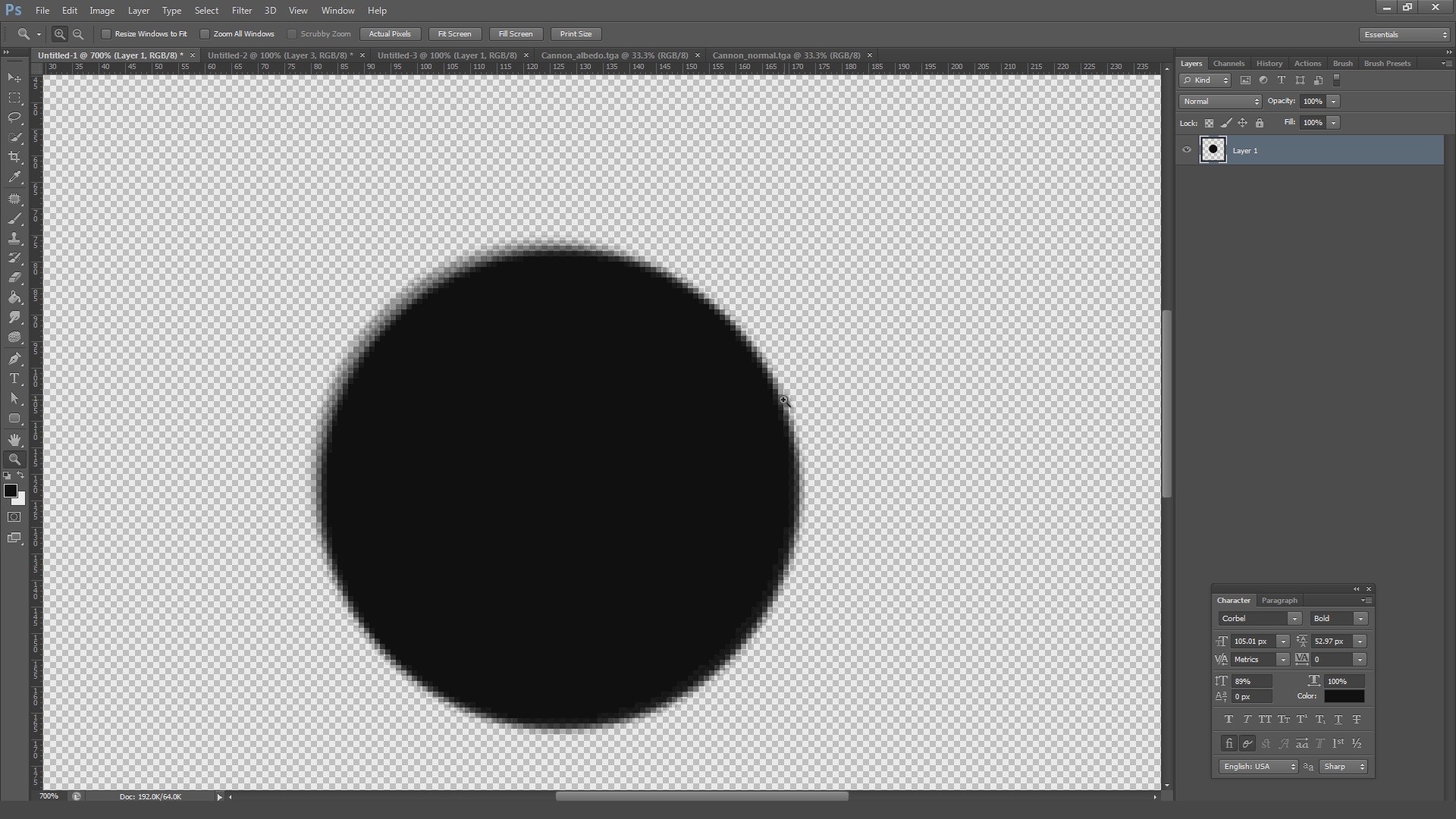Viewport: 1456px width, 819px height.
Task: Toggle pixel layer filter
Action: pos(1245,80)
